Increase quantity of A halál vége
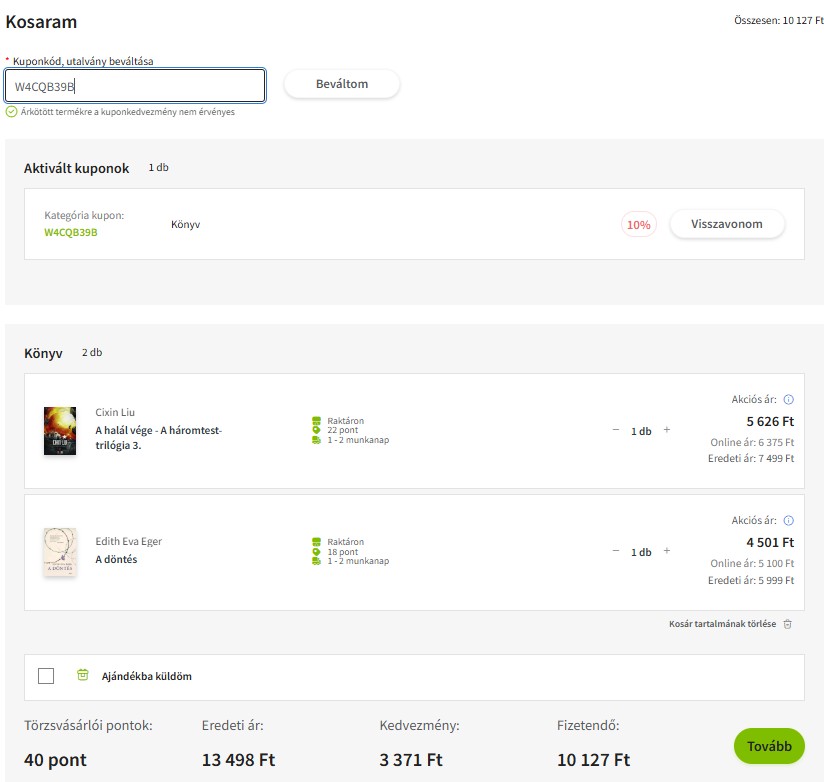 [666, 430]
